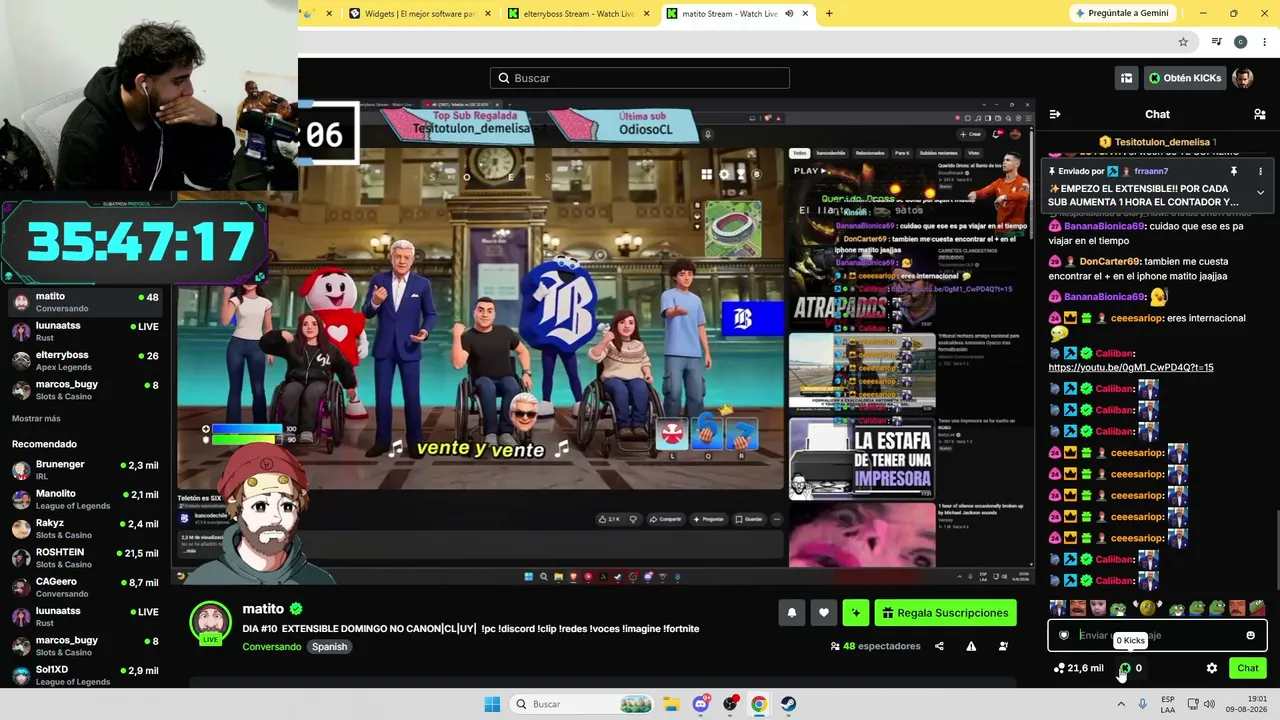The image size is (1280, 720).
Task: Mute the matito Stream tab audio
Action: [x=789, y=14]
